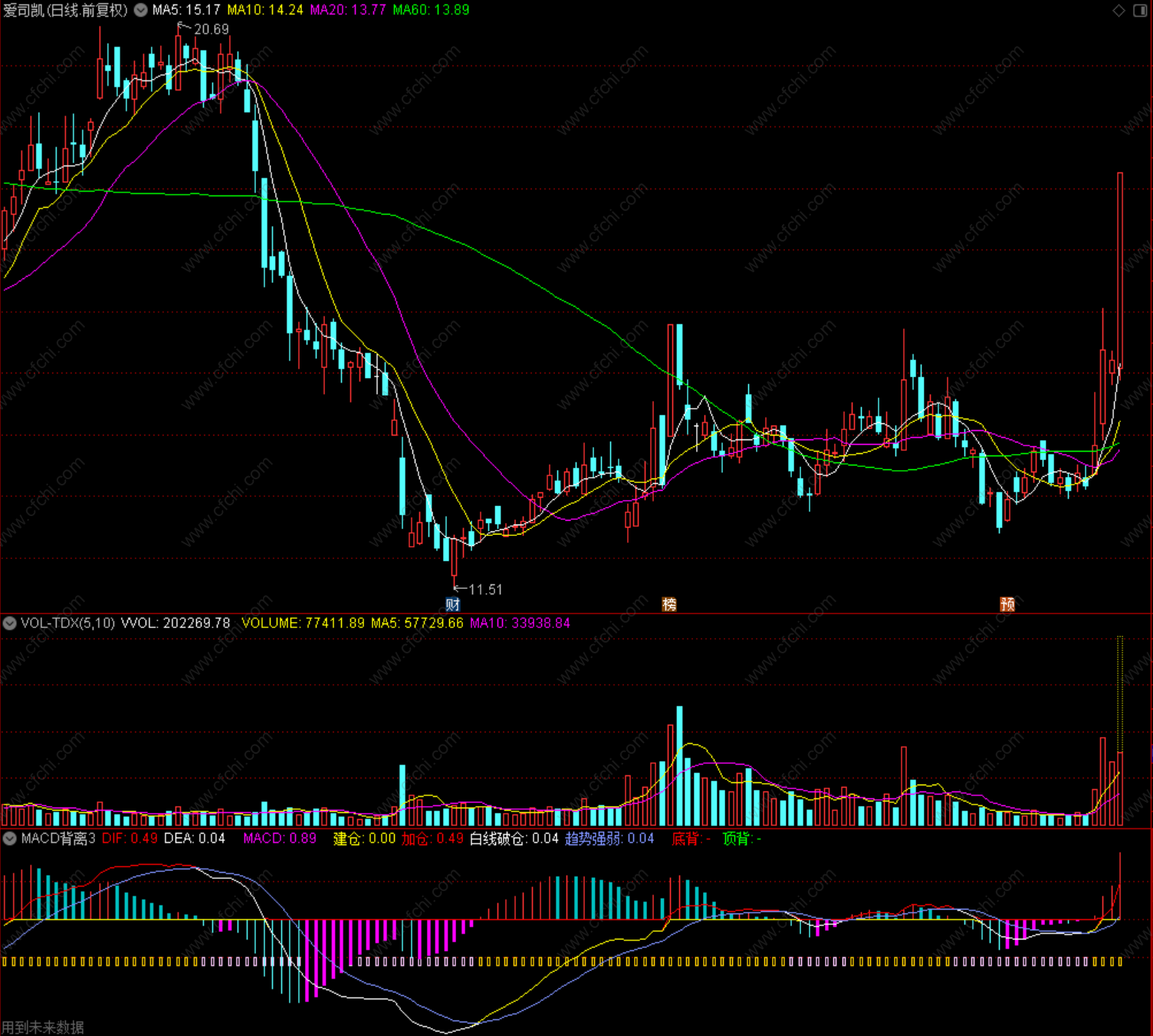Image resolution: width=1153 pixels, height=1036 pixels.
Task: Click the 11.51 low price label
Action: (x=485, y=590)
